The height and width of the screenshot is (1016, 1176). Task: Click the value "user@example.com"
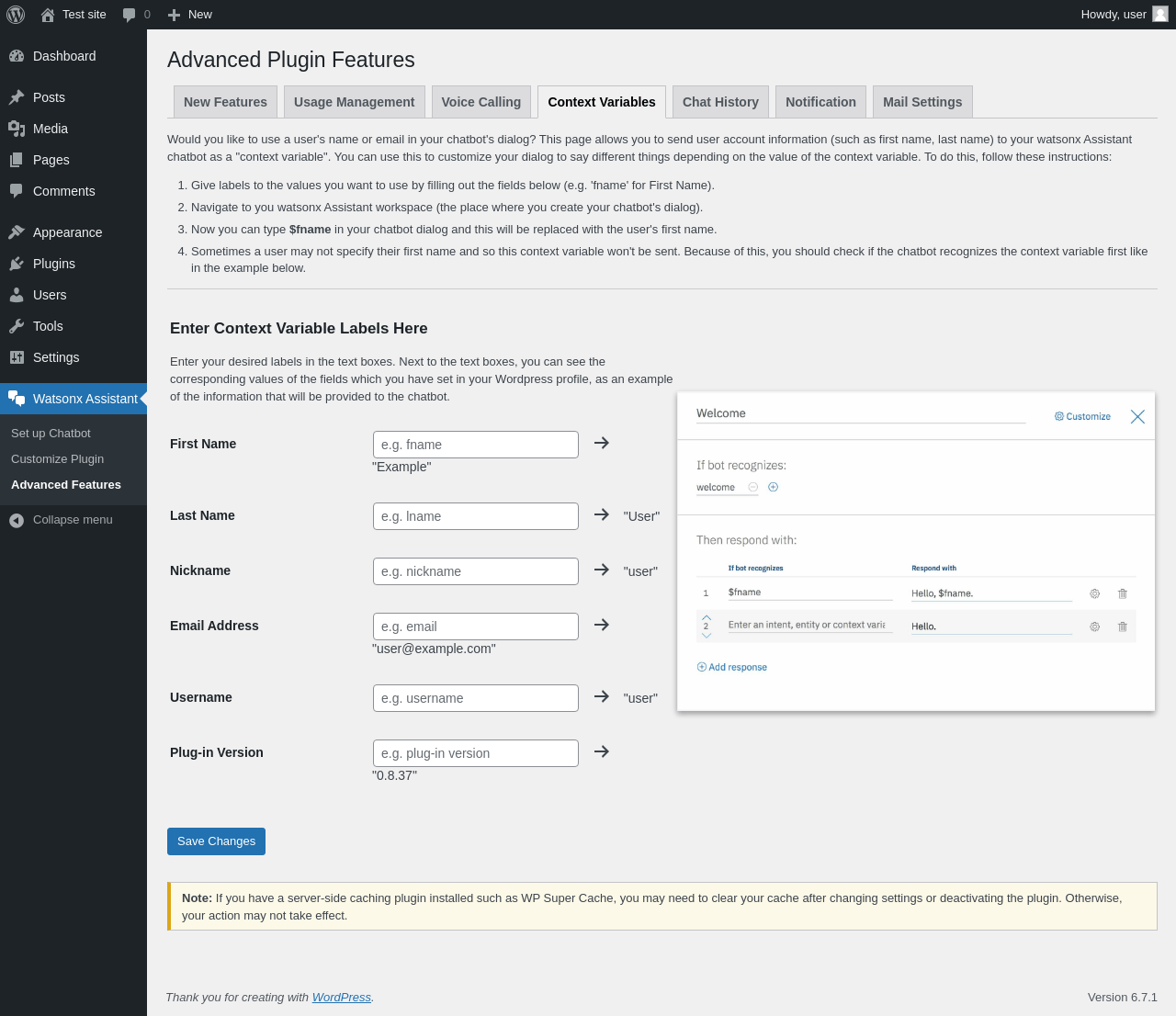(x=434, y=649)
